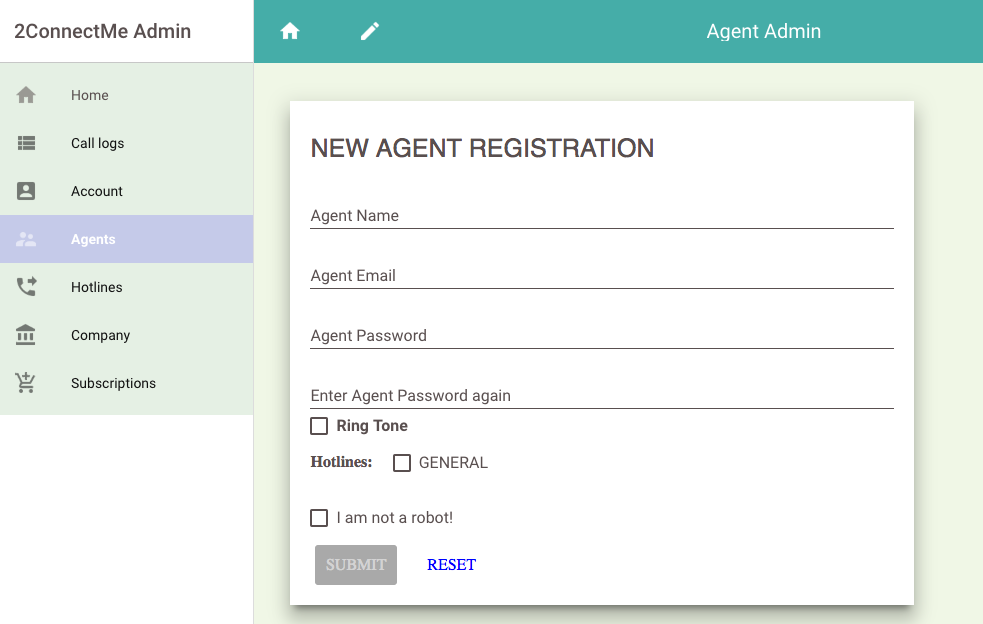
Task: Click the Hotlines phone-forward icon
Action: 27,287
